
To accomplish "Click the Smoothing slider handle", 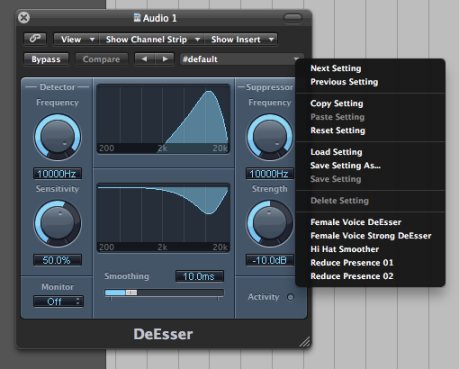I will click(x=131, y=292).
